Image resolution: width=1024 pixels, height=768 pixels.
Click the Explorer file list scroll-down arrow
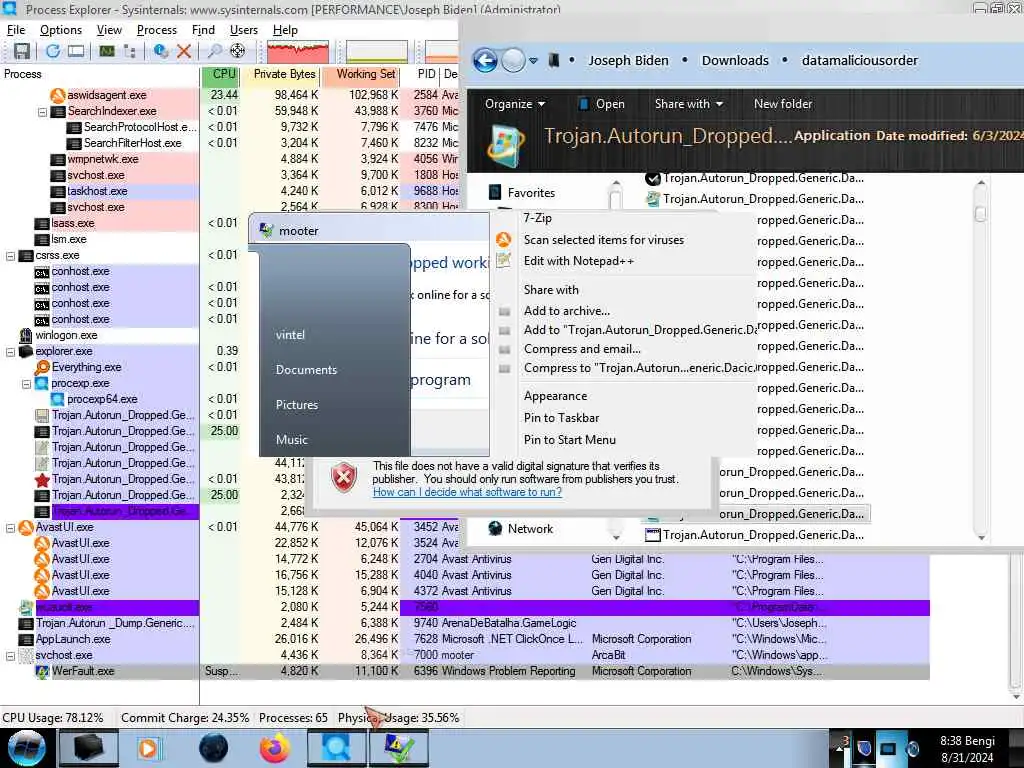981,537
